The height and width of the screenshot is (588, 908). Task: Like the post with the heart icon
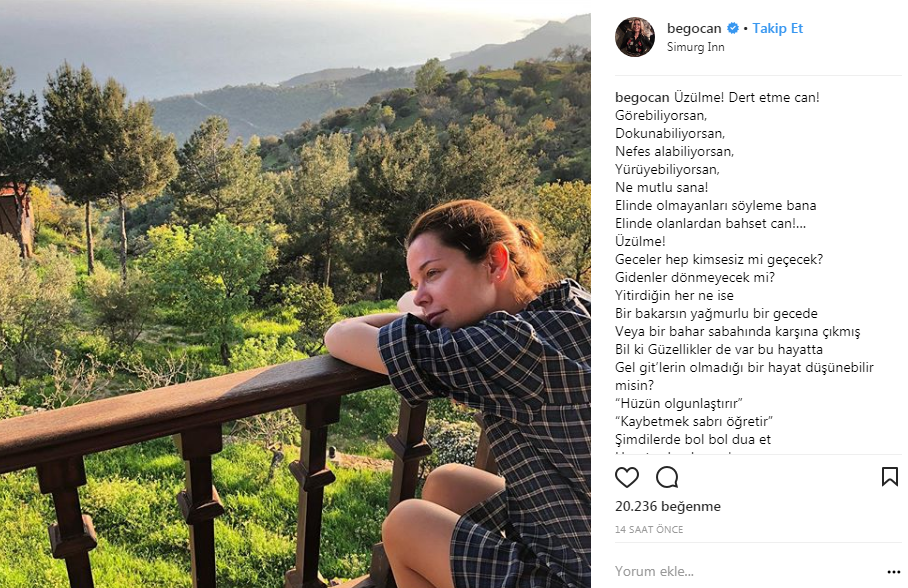pyautogui.click(x=627, y=477)
